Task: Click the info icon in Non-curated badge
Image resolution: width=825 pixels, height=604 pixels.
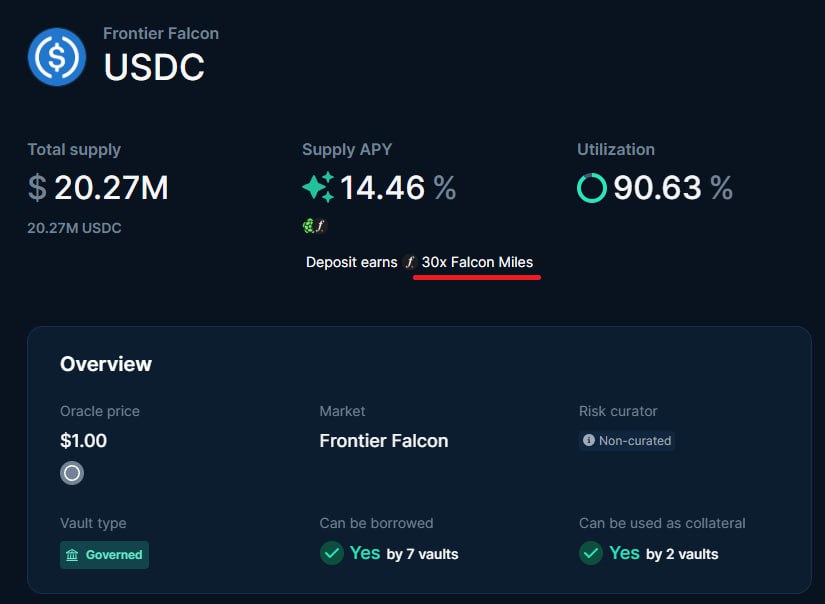Action: pos(589,440)
